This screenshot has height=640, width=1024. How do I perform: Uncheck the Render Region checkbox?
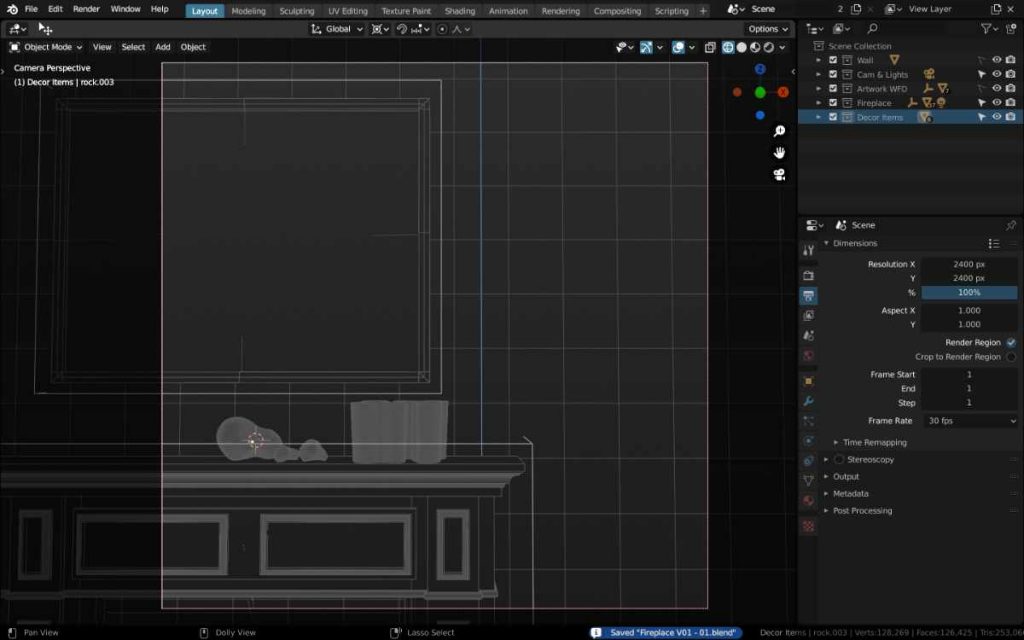pyautogui.click(x=1011, y=342)
